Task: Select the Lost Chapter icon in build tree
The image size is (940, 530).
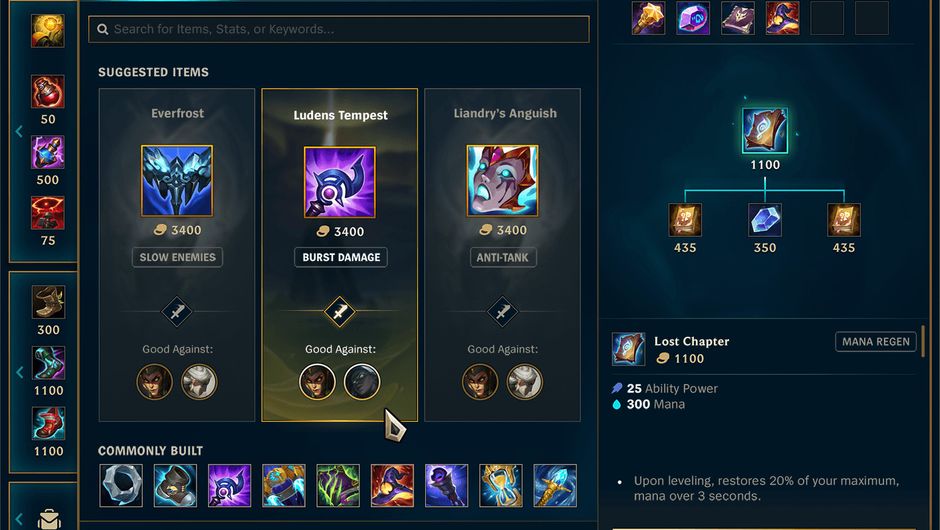Action: pyautogui.click(x=764, y=131)
